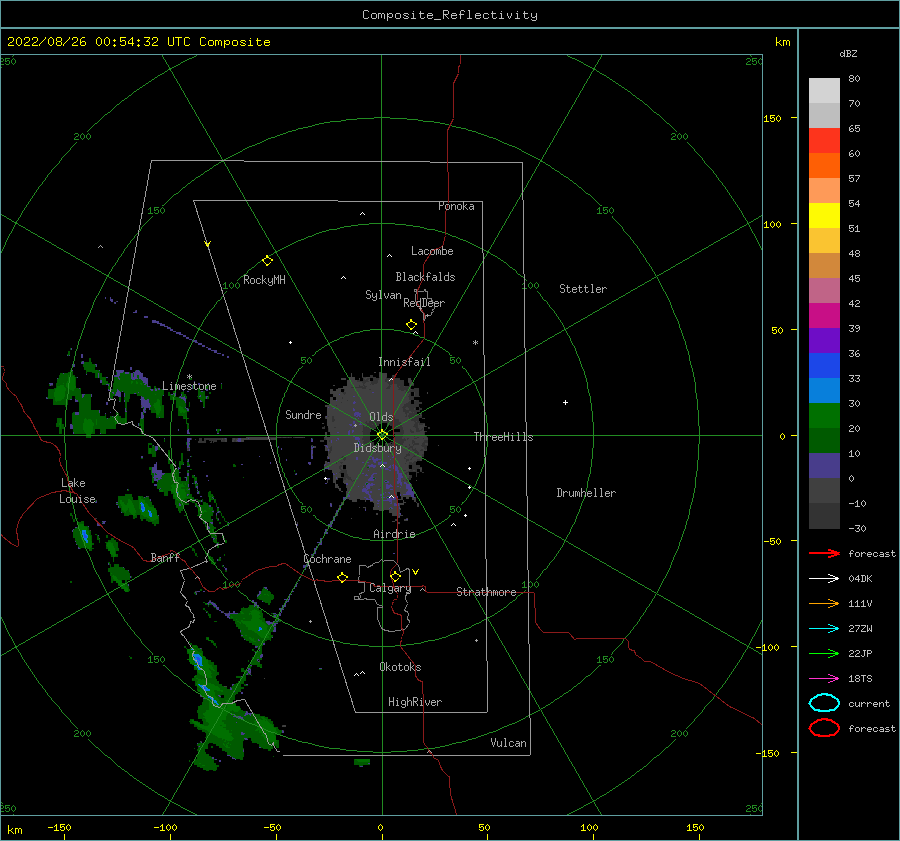Select the bright green 30 dBZ swatch
The height and width of the screenshot is (841, 900).
click(824, 416)
